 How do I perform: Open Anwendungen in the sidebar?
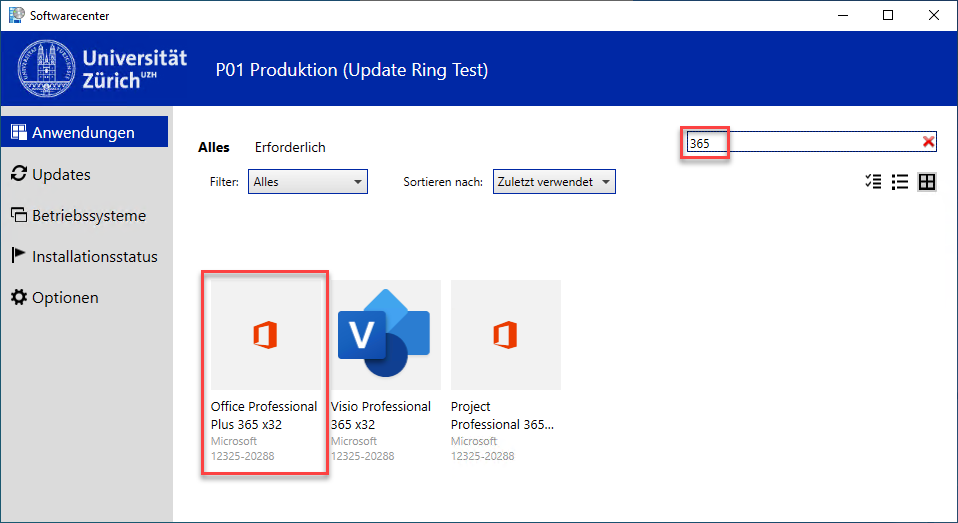(x=83, y=133)
